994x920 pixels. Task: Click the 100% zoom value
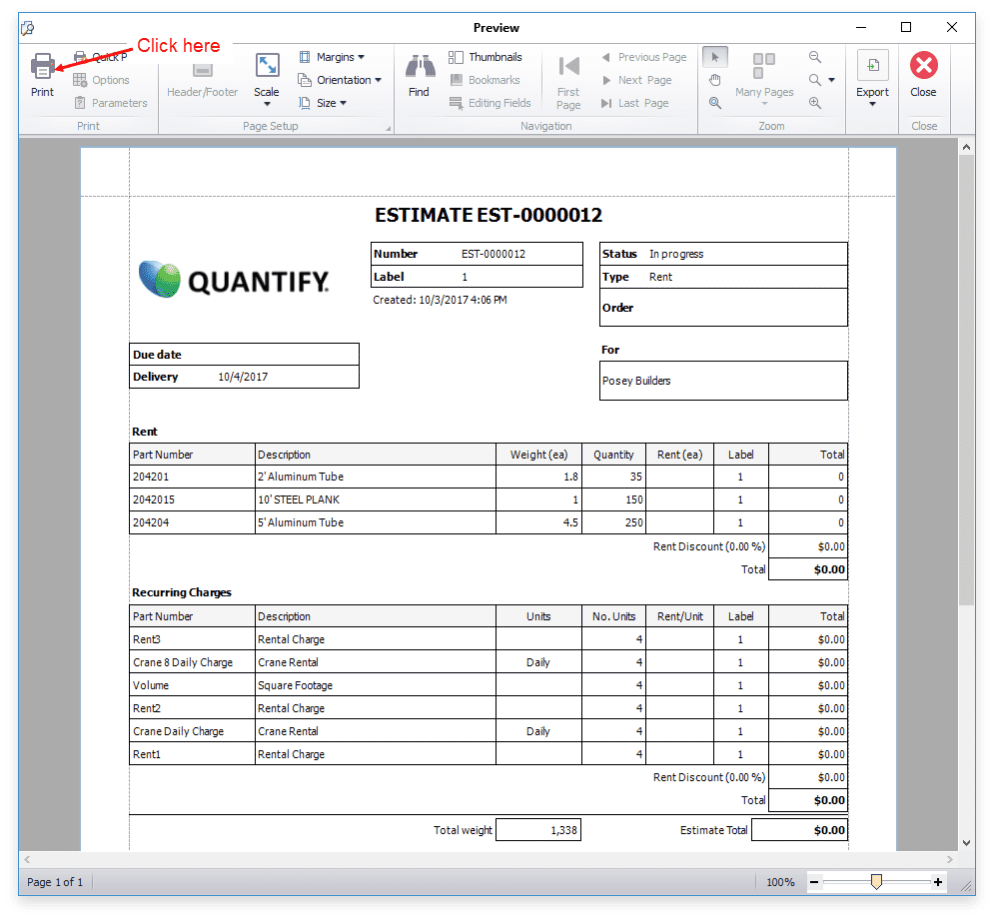tap(780, 882)
